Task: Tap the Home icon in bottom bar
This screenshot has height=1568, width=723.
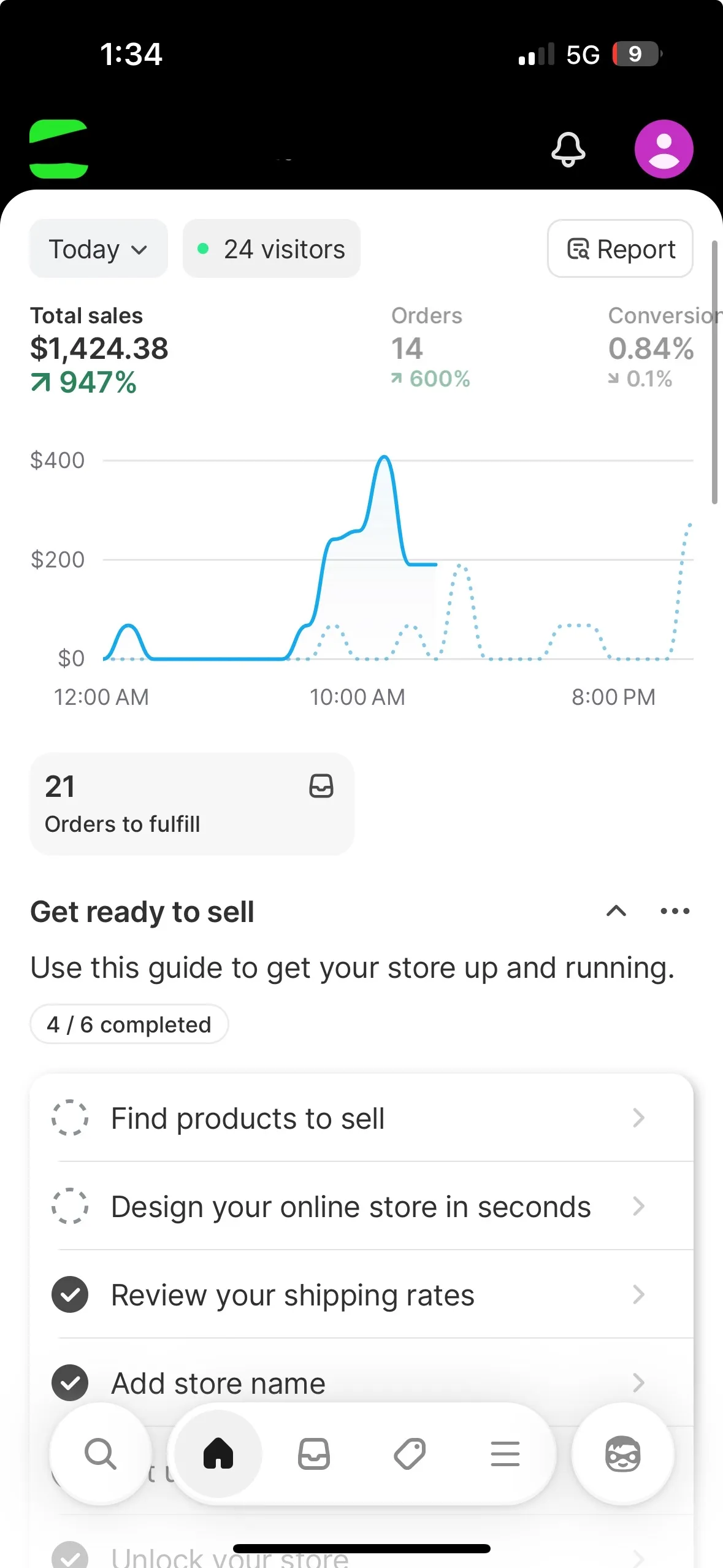Action: (218, 1453)
